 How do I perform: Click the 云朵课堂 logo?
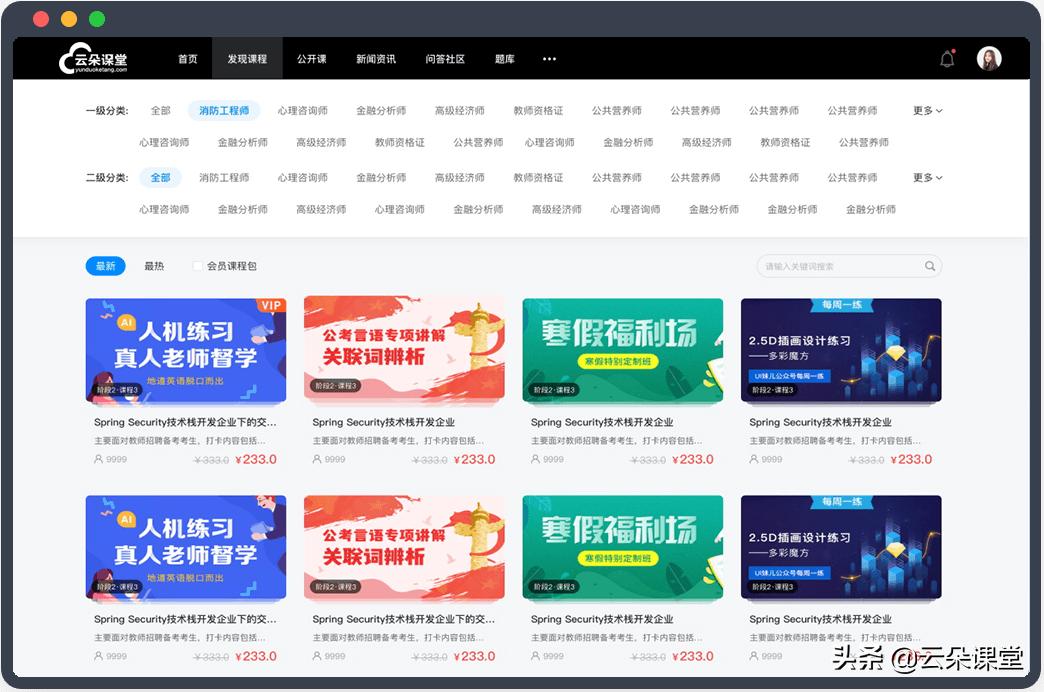point(93,58)
